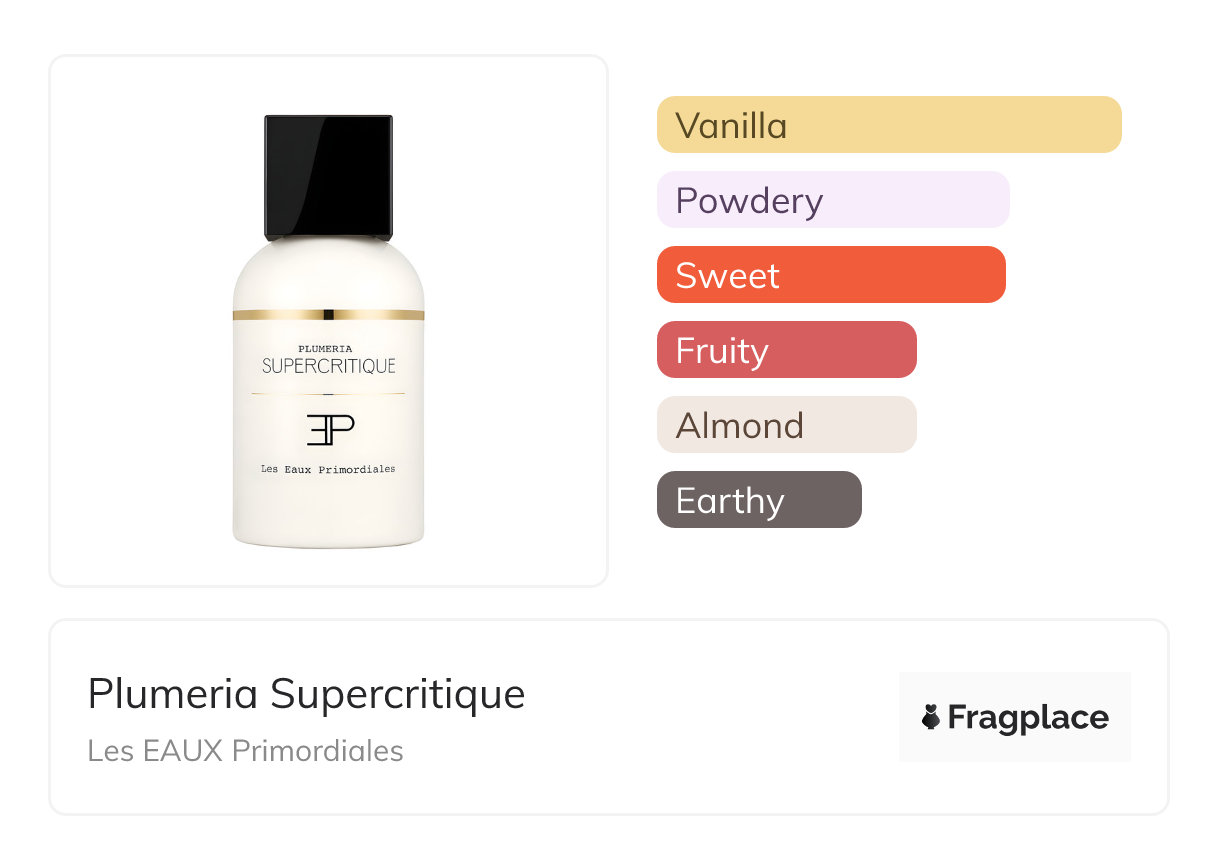
Task: Click the gold band around the bottle
Action: coord(329,314)
